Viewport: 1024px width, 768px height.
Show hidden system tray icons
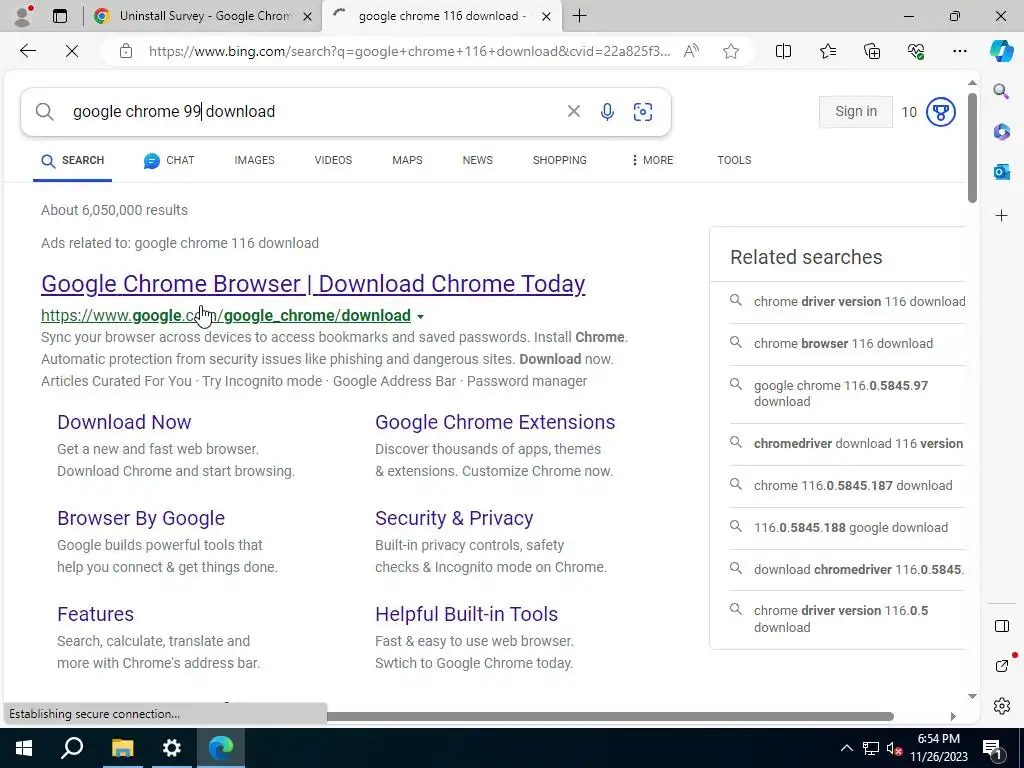point(846,748)
